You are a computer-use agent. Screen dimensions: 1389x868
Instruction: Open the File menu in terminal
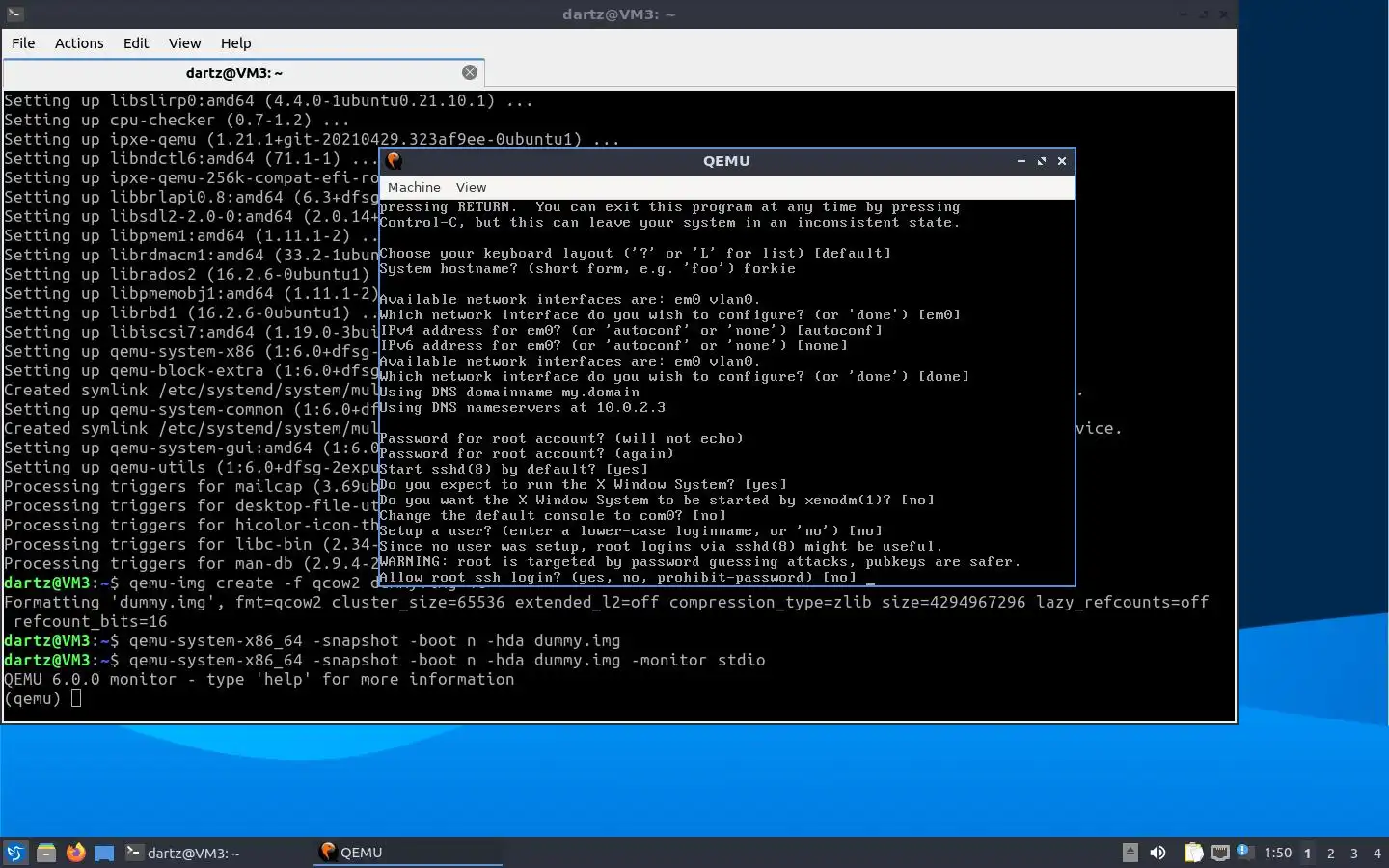[x=23, y=43]
